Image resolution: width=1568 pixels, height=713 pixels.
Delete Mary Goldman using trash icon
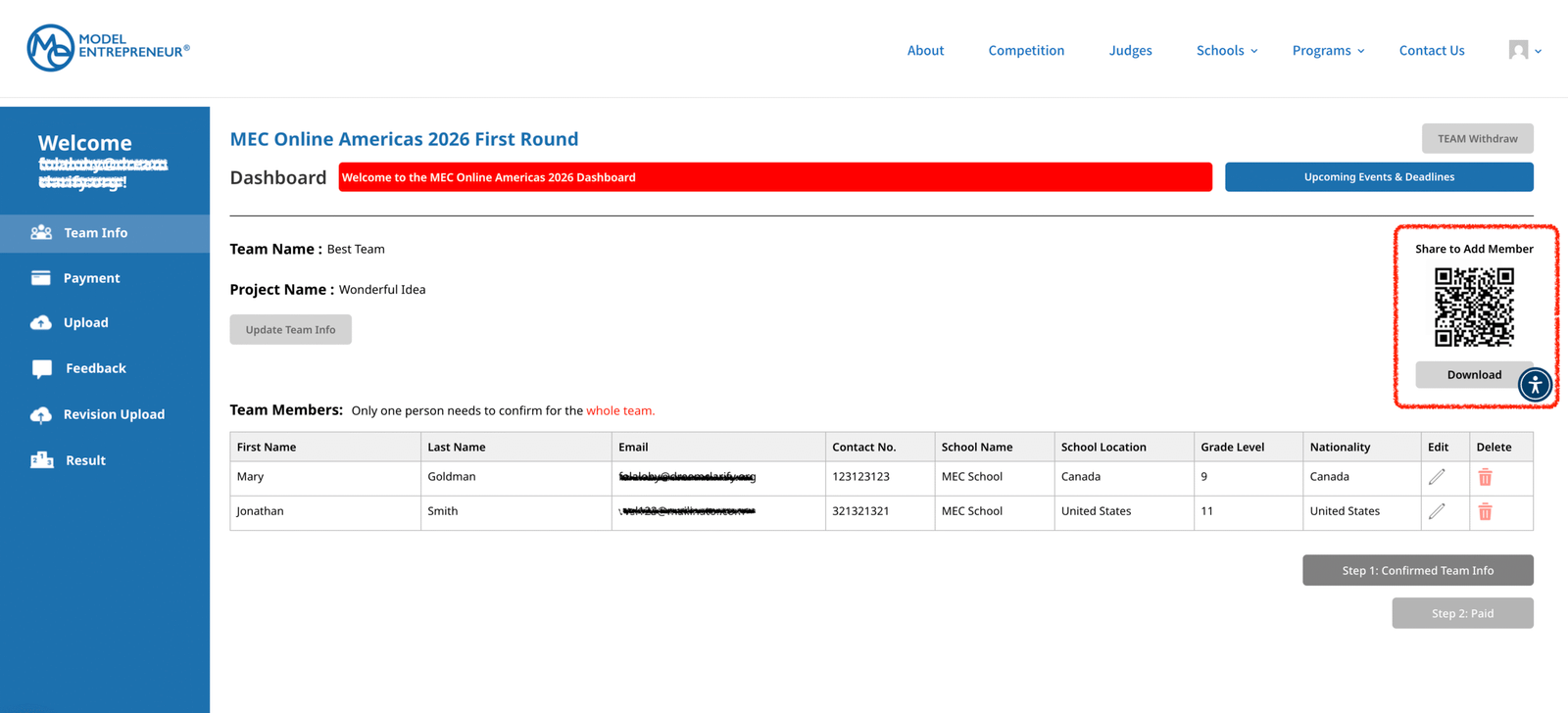click(1485, 477)
